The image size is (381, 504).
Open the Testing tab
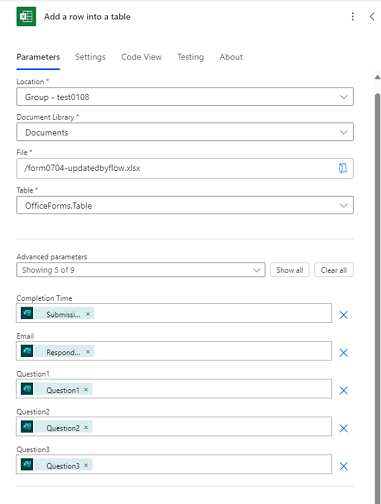tap(190, 57)
